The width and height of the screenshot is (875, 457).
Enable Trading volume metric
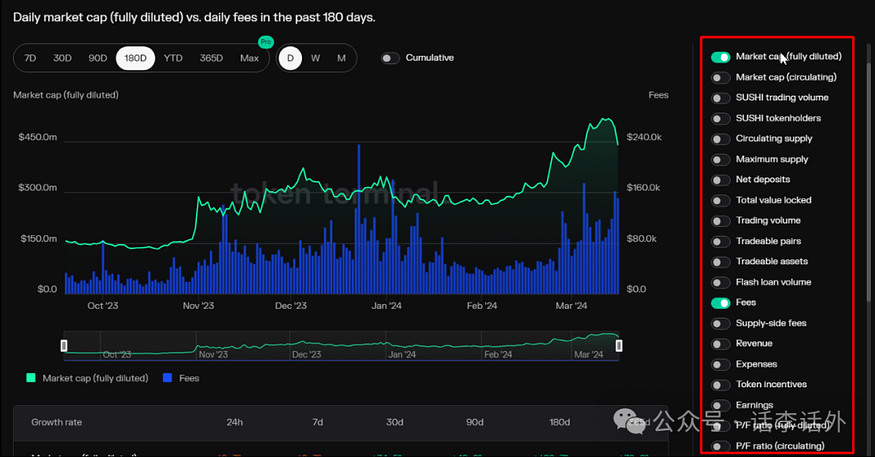coord(720,221)
